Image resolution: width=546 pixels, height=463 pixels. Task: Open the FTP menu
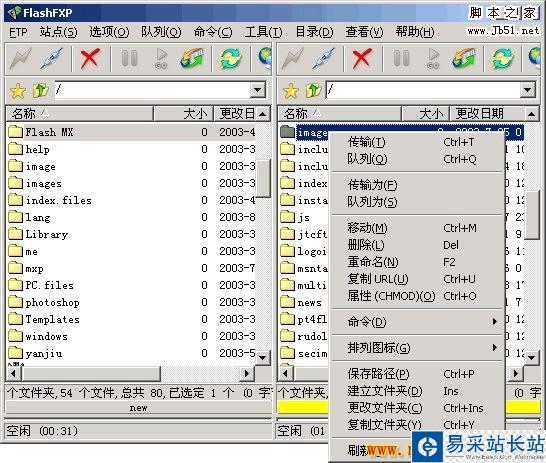tap(18, 32)
